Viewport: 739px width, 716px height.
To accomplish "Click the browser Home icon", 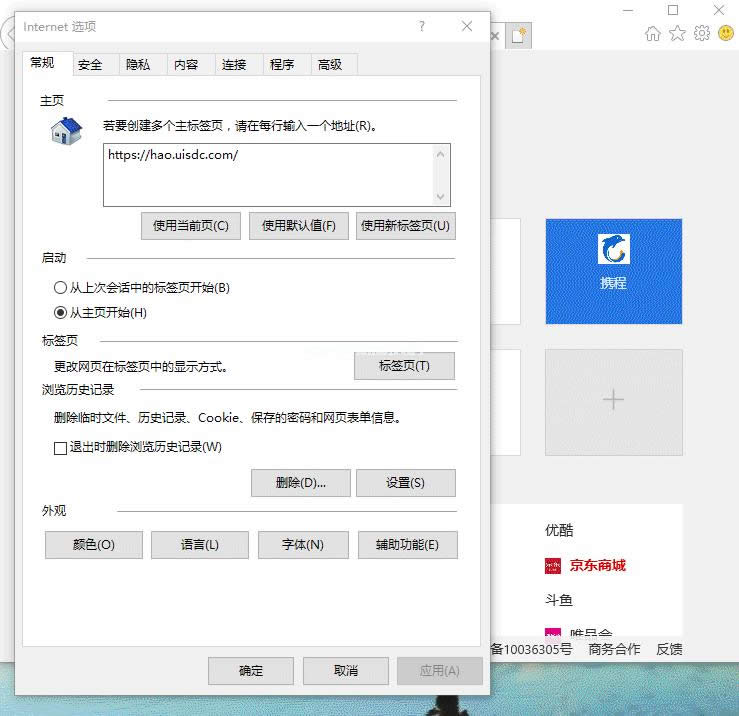I will pyautogui.click(x=653, y=34).
